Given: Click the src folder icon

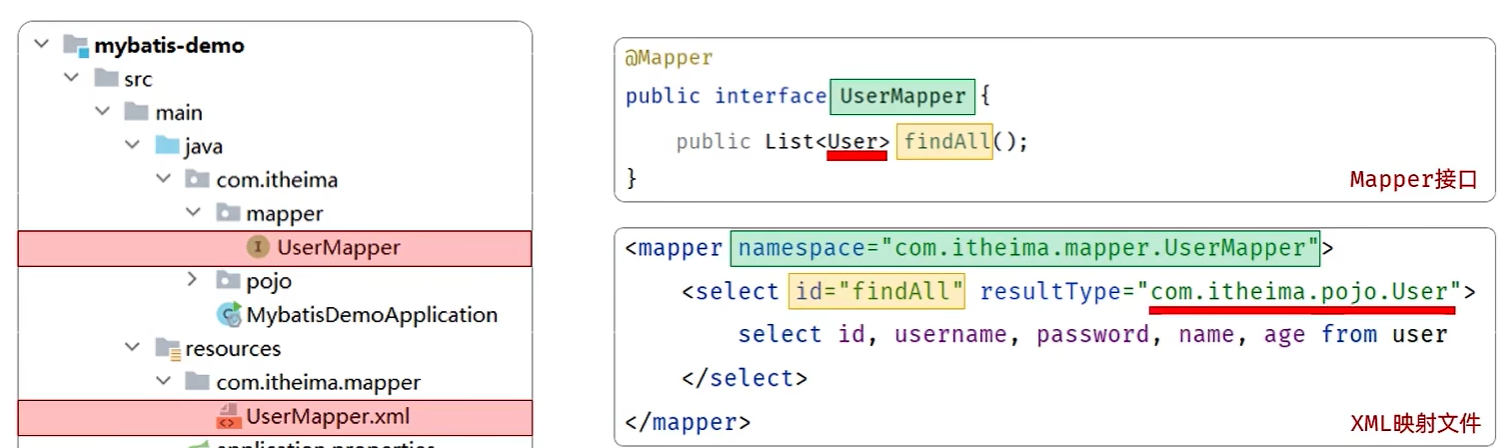Looking at the screenshot, I should point(106,79).
